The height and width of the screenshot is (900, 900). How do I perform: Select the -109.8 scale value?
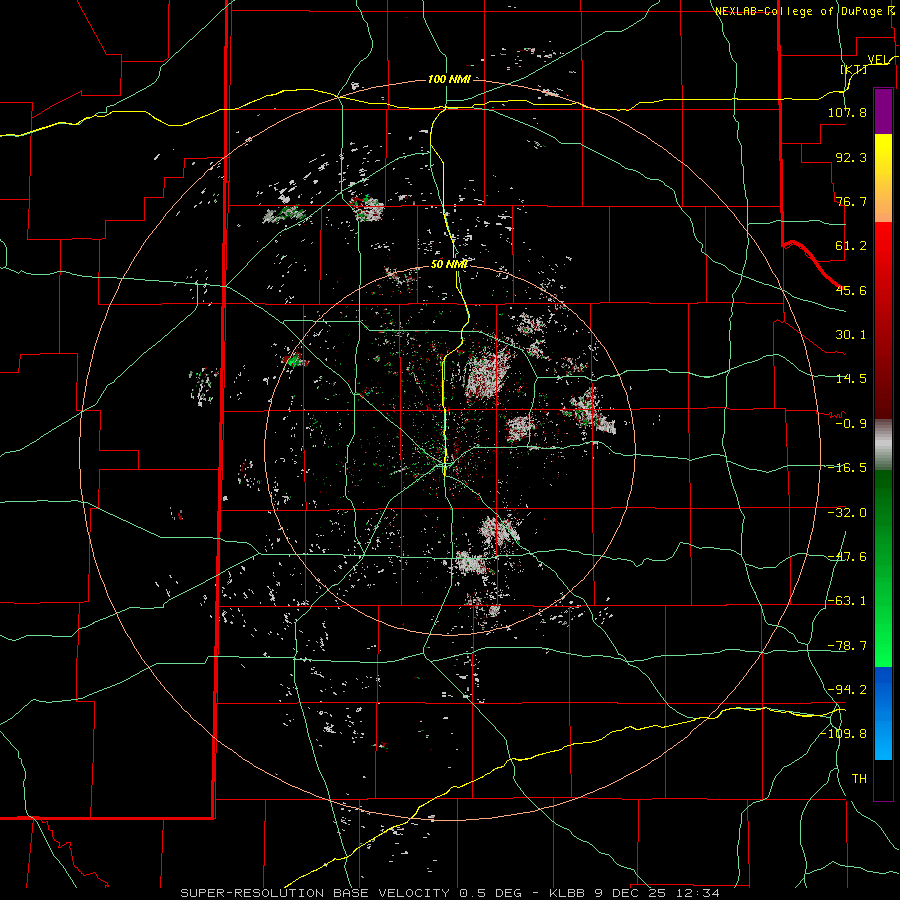844,734
